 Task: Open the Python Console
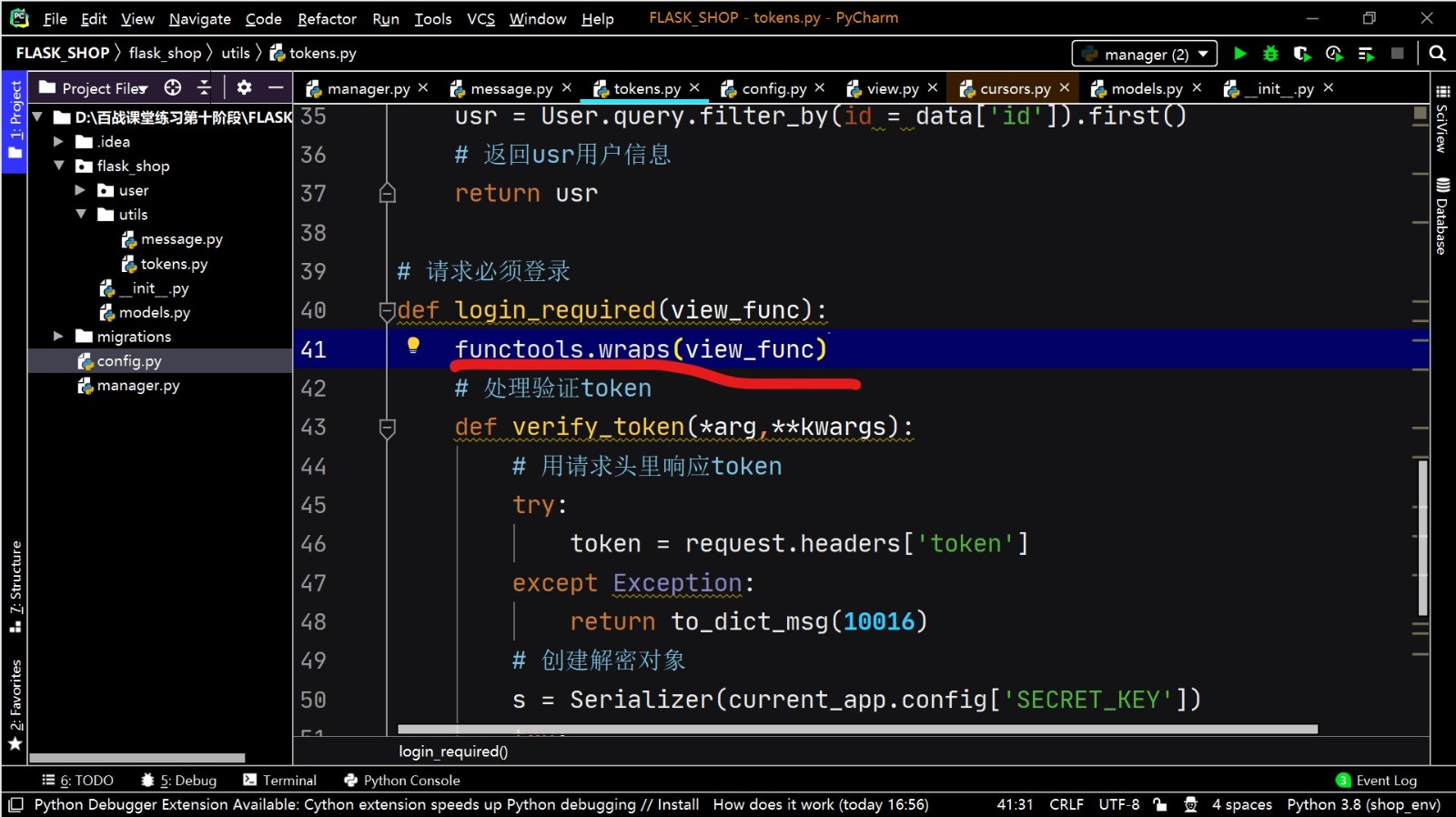pos(401,781)
